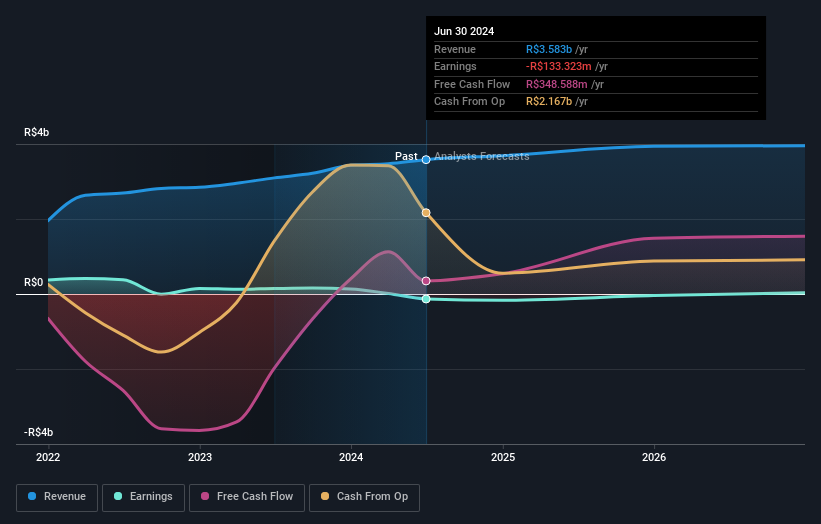Screen dimensions: 821x524
Task: Click the Cash From Op label in tooltip
Action: (x=470, y=102)
